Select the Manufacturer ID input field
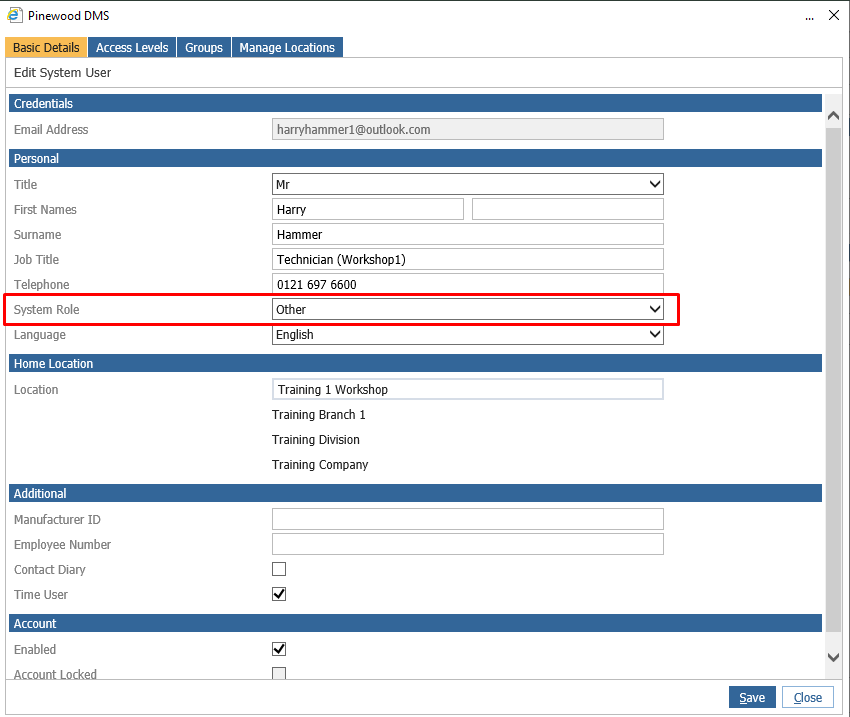This screenshot has width=850, height=717. tap(467, 519)
